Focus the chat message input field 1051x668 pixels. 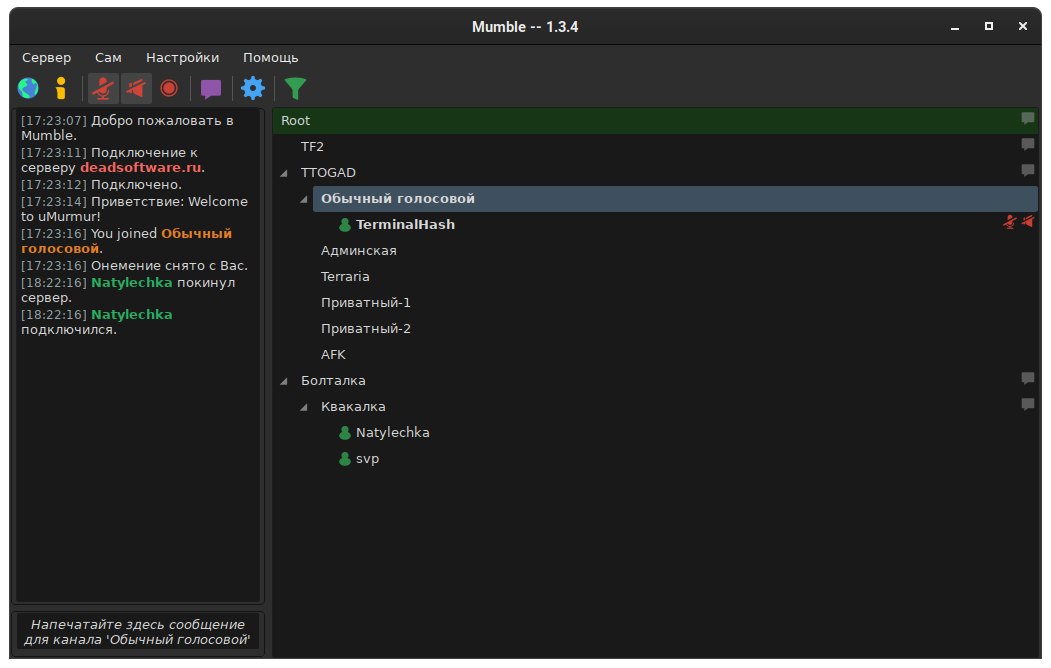coord(137,632)
